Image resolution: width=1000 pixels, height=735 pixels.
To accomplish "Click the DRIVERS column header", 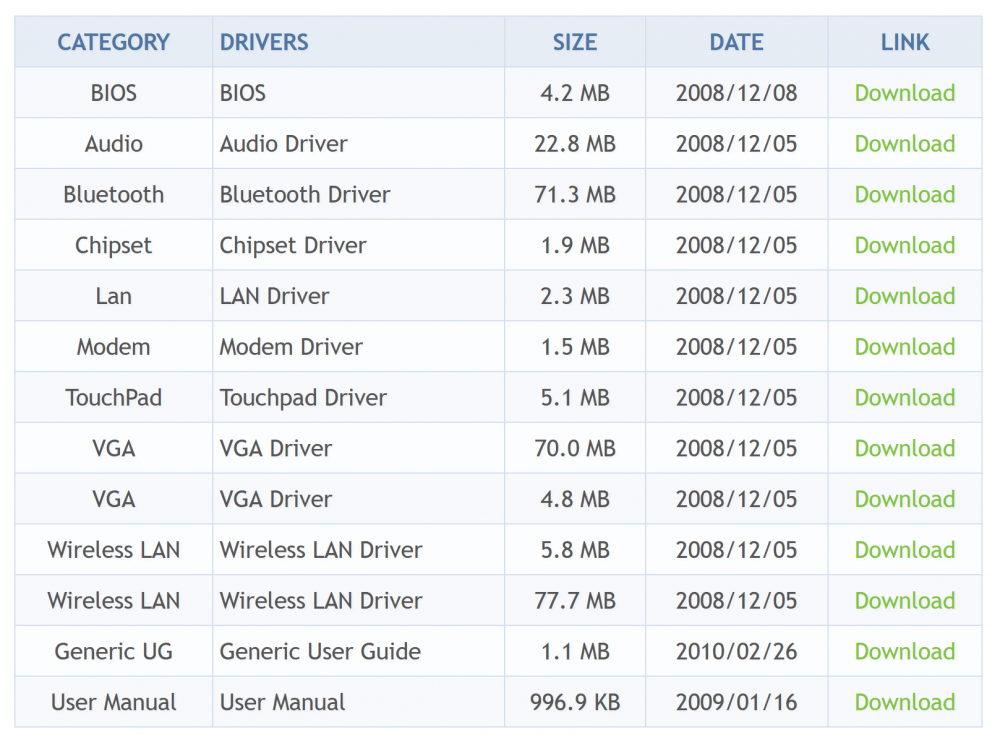I will 264,42.
